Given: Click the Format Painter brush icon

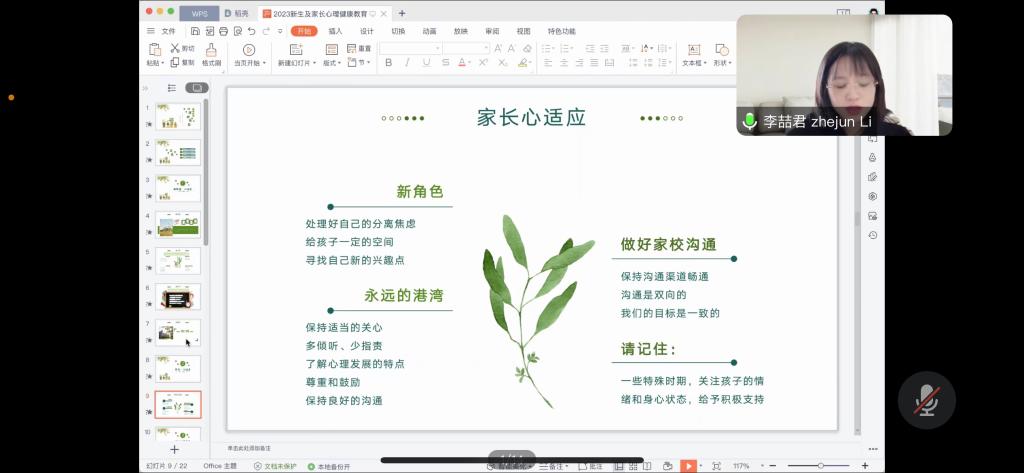Looking at the screenshot, I should pyautogui.click(x=211, y=49).
